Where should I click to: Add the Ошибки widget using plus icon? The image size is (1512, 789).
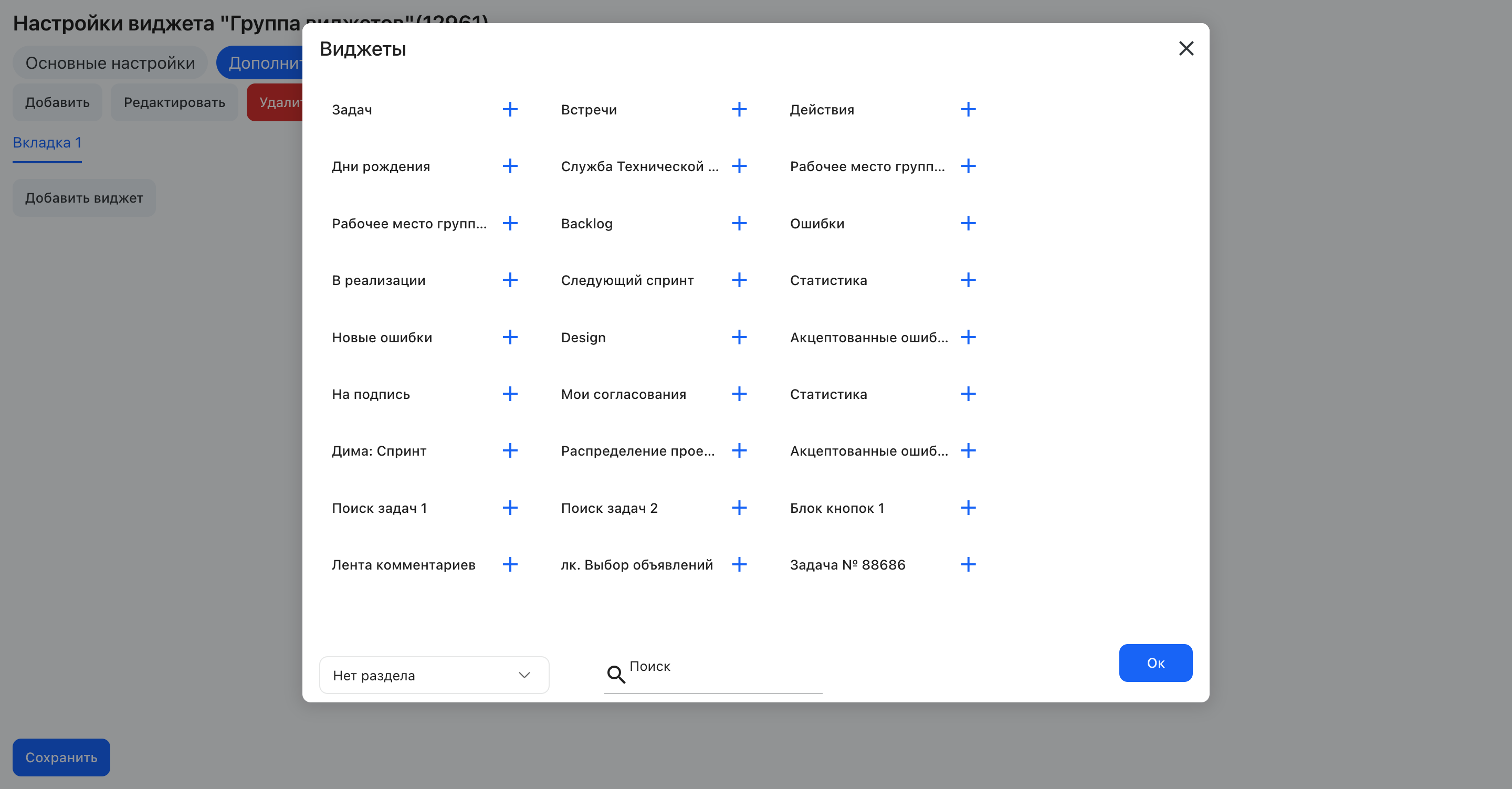(x=968, y=223)
